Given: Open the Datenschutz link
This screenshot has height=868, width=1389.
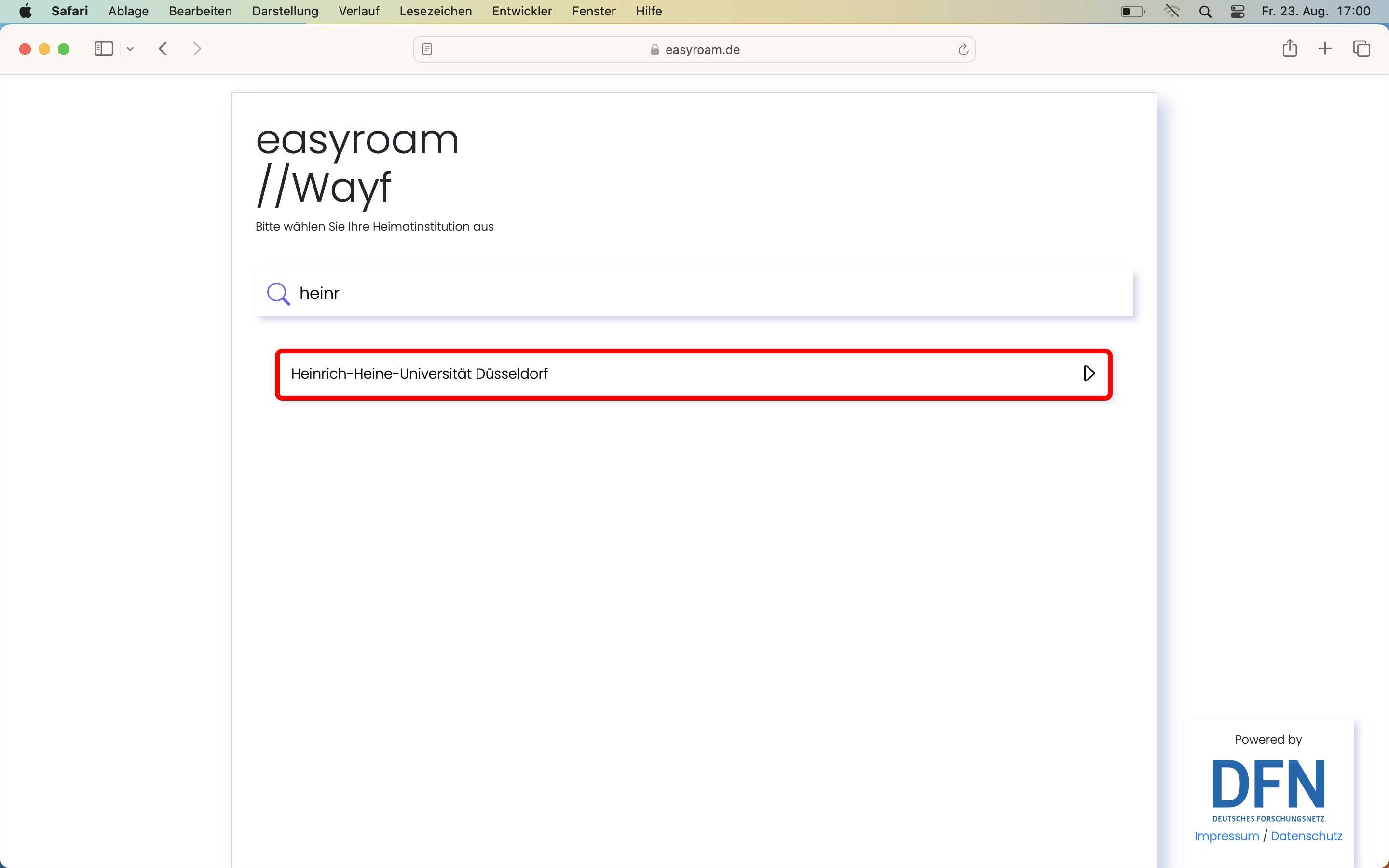Looking at the screenshot, I should tap(1307, 836).
